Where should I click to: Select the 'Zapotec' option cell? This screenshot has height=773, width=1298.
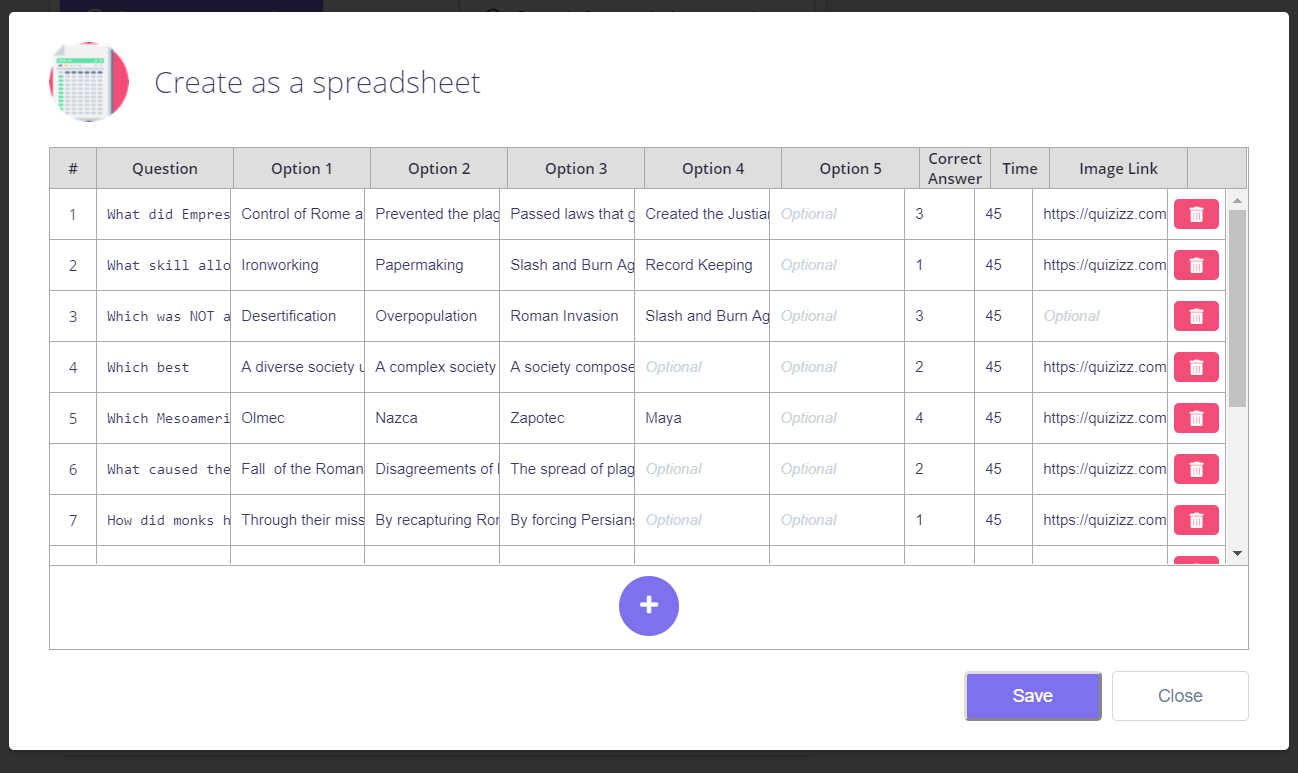click(x=567, y=418)
